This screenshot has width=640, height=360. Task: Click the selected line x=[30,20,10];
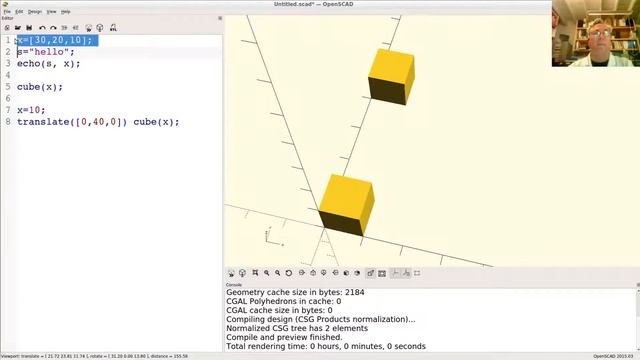(57, 40)
